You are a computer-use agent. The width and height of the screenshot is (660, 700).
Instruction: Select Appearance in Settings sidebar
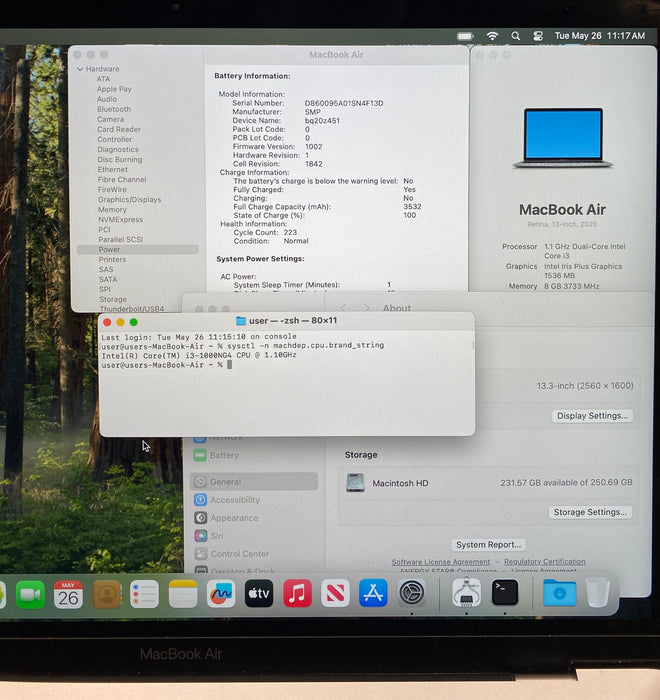coord(254,518)
